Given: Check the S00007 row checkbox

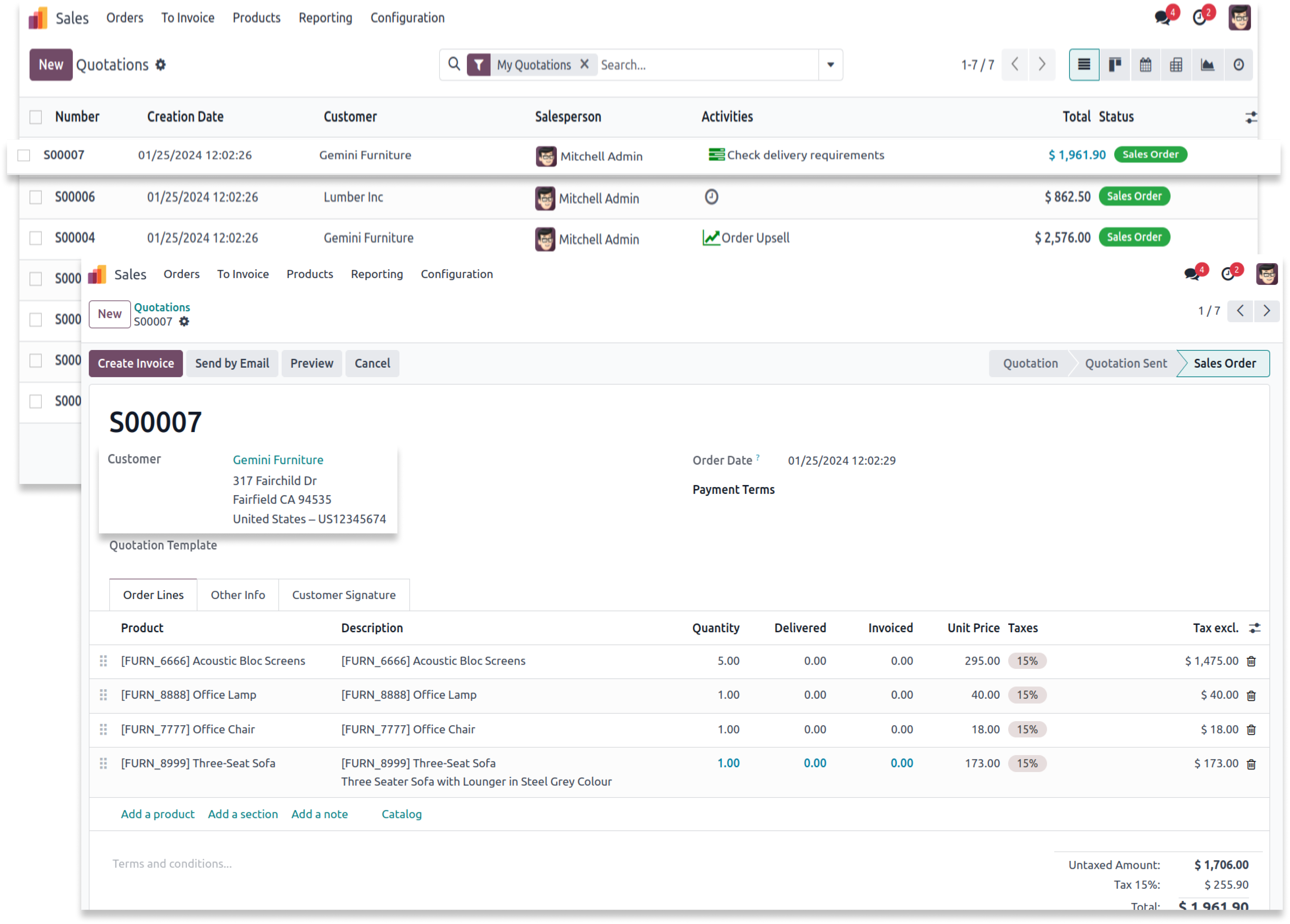Looking at the screenshot, I should tap(24, 155).
